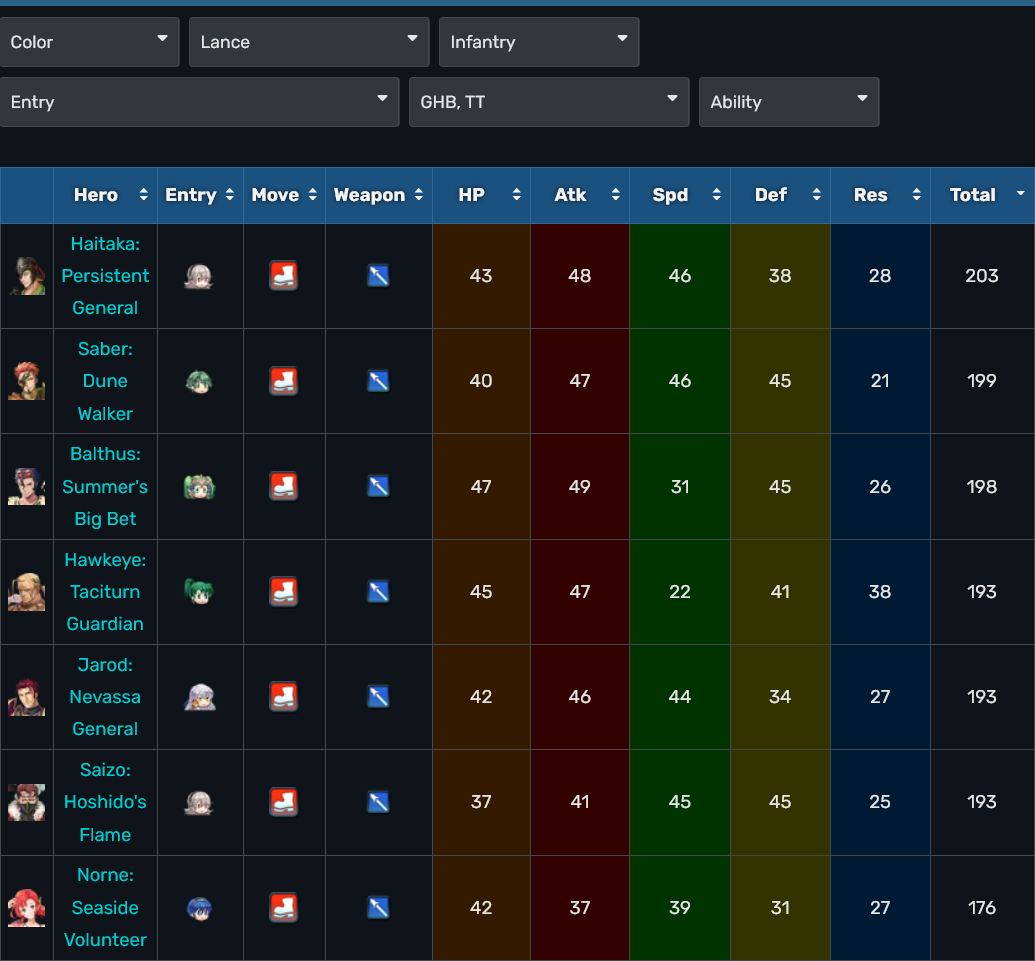Click Saizo's HP value 37
This screenshot has height=961, width=1035.
[481, 802]
